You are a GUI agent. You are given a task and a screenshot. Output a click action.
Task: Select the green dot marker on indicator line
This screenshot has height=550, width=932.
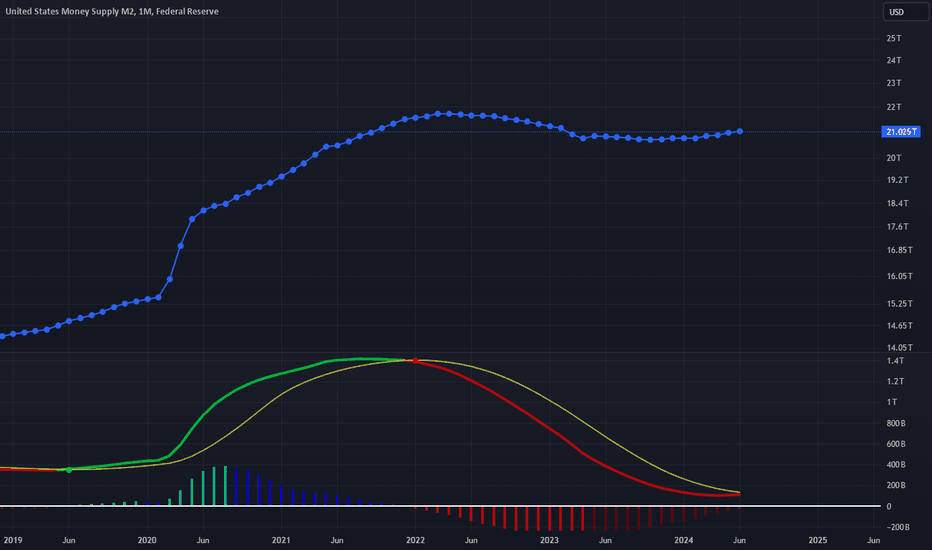[69, 470]
